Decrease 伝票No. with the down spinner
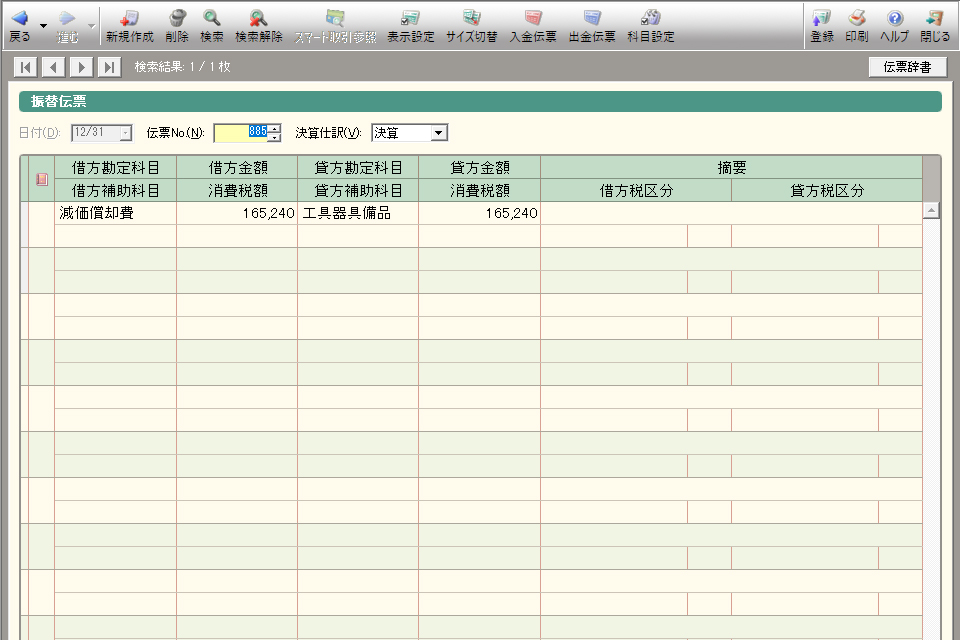960x640 pixels. click(x=275, y=137)
